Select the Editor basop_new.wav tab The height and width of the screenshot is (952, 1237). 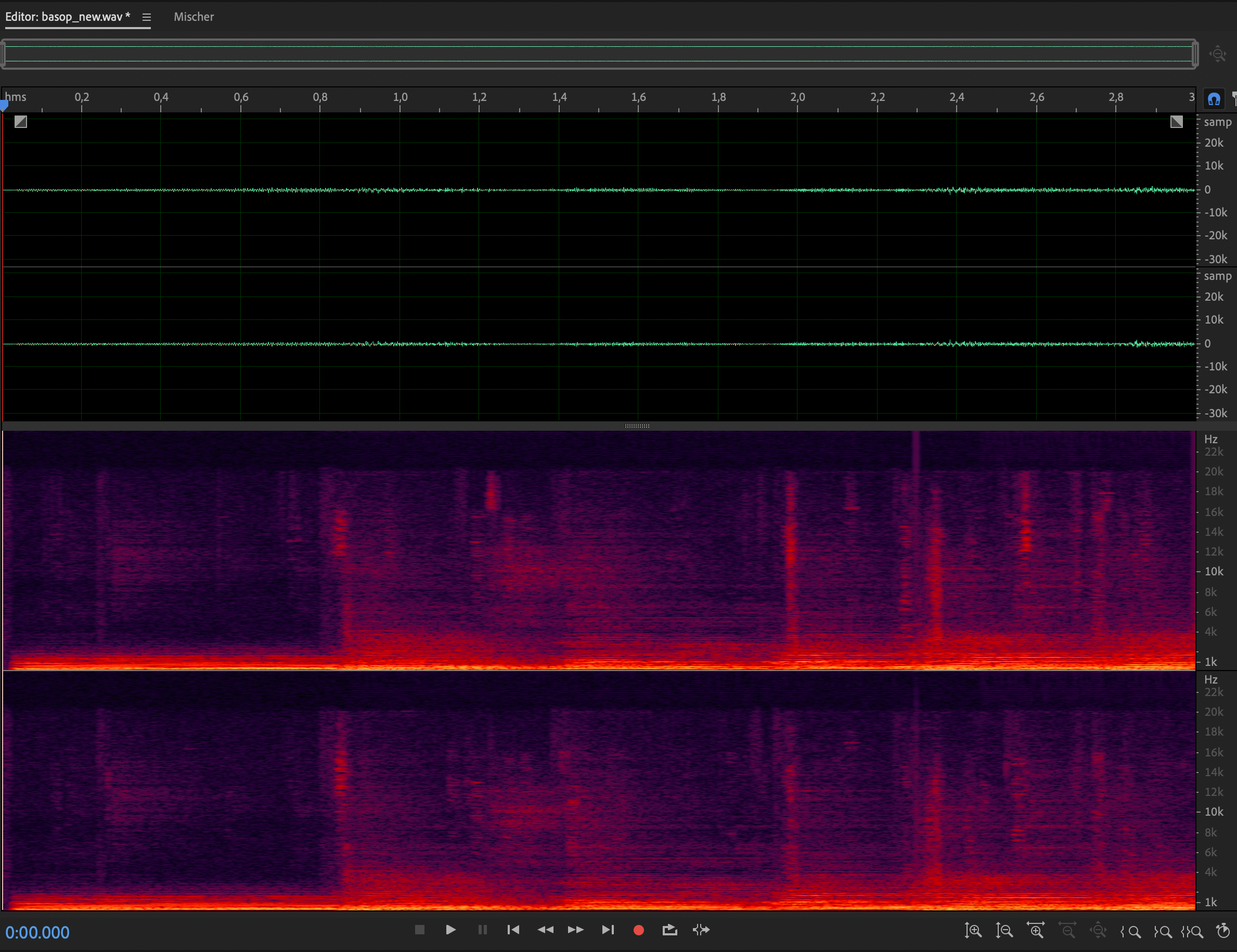point(68,17)
